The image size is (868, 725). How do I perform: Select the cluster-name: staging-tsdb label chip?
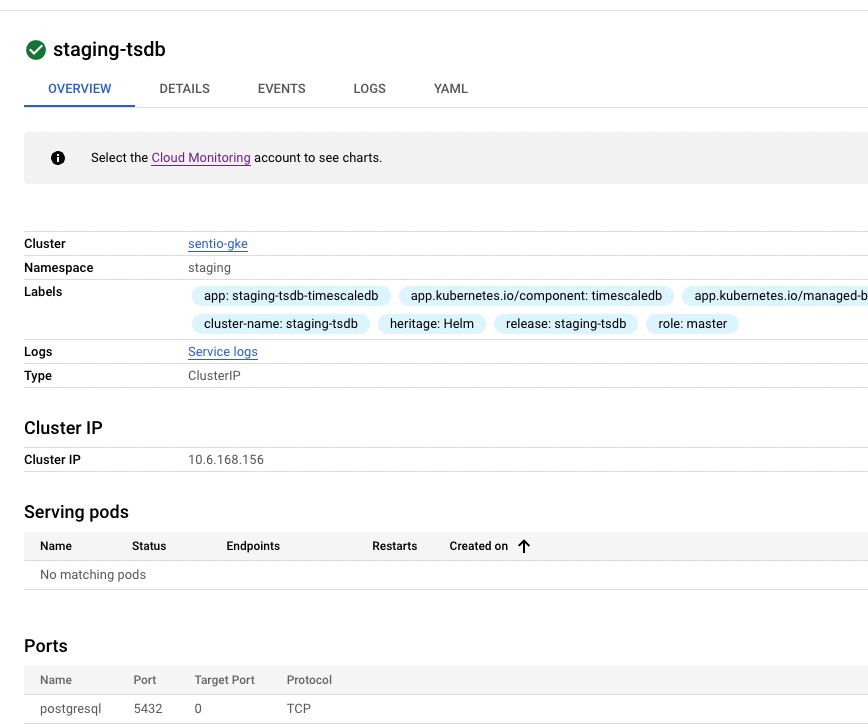coord(281,323)
